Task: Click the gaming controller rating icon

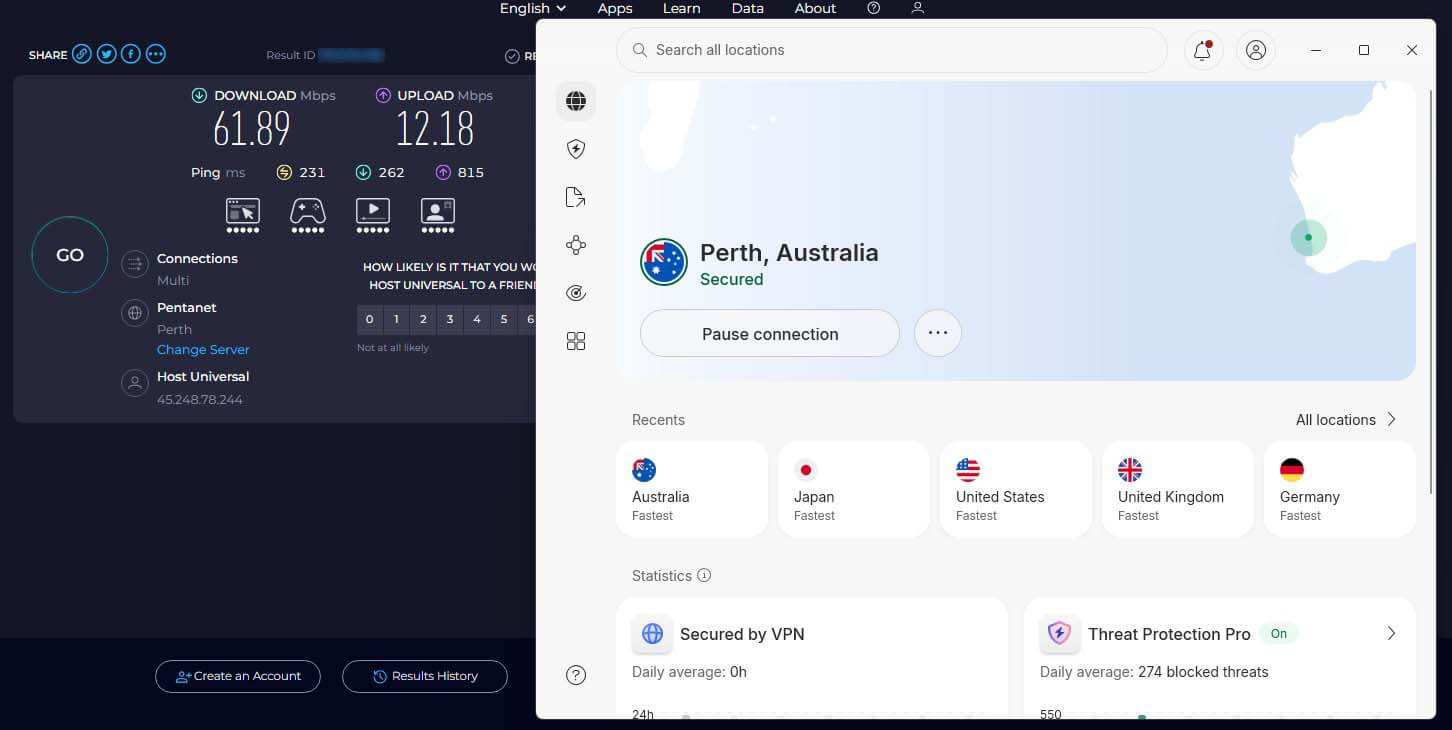Action: 308,215
